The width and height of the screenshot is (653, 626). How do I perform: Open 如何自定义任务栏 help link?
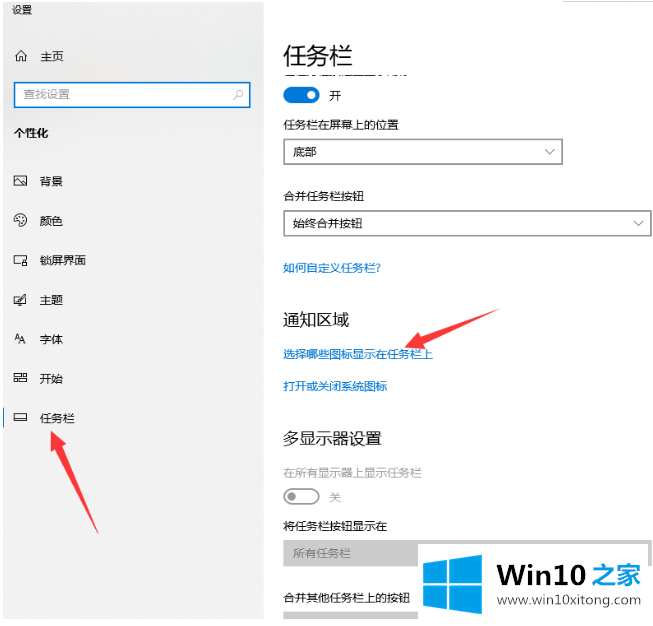(332, 268)
